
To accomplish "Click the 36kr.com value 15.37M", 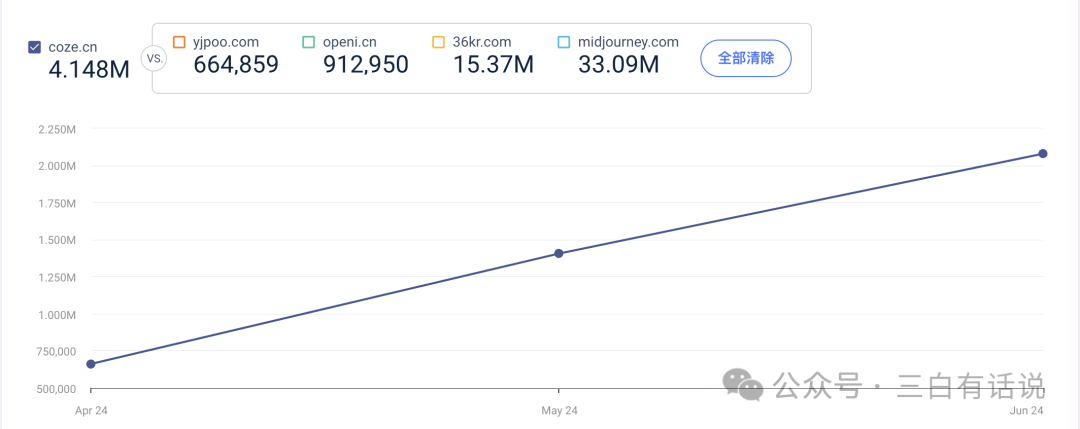I will [x=493, y=65].
